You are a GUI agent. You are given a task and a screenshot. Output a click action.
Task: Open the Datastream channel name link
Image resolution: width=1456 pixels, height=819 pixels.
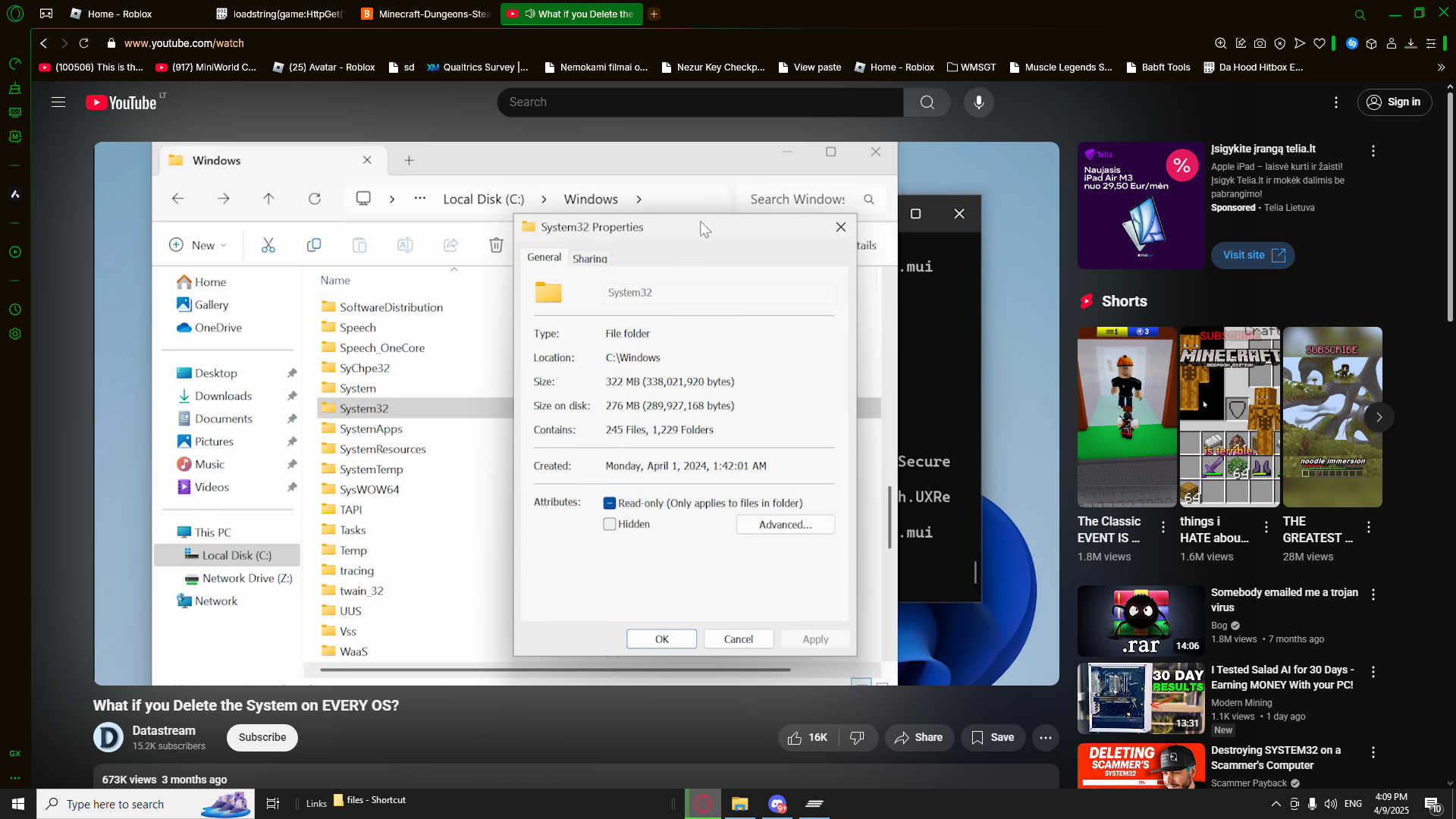[x=164, y=731]
